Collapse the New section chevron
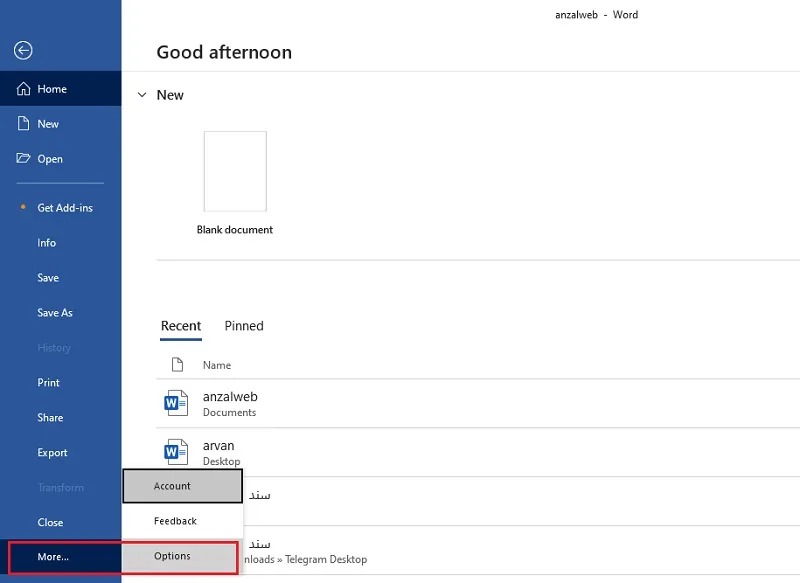 click(x=142, y=95)
